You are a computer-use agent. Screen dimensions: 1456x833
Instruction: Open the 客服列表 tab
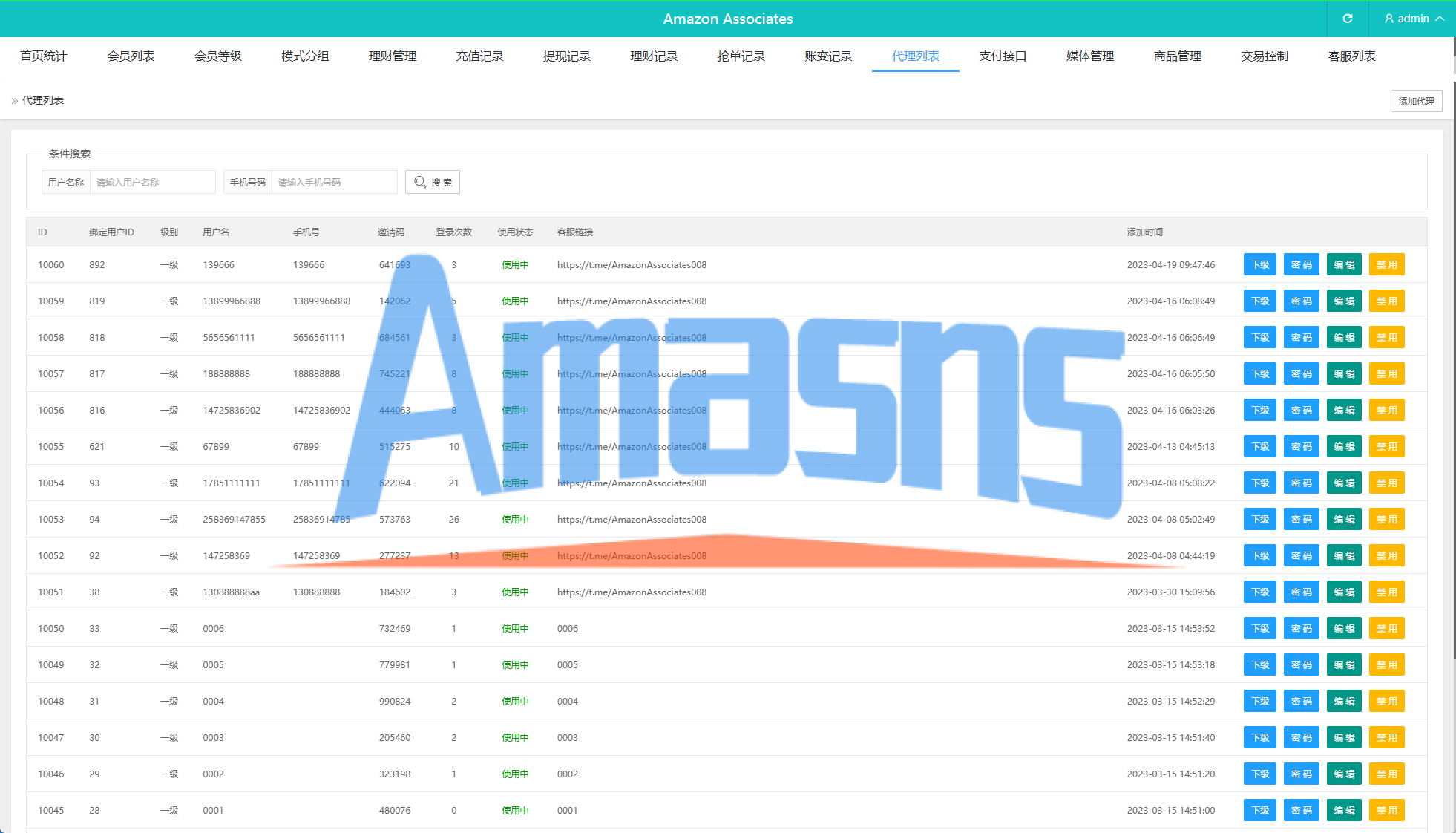click(x=1351, y=56)
